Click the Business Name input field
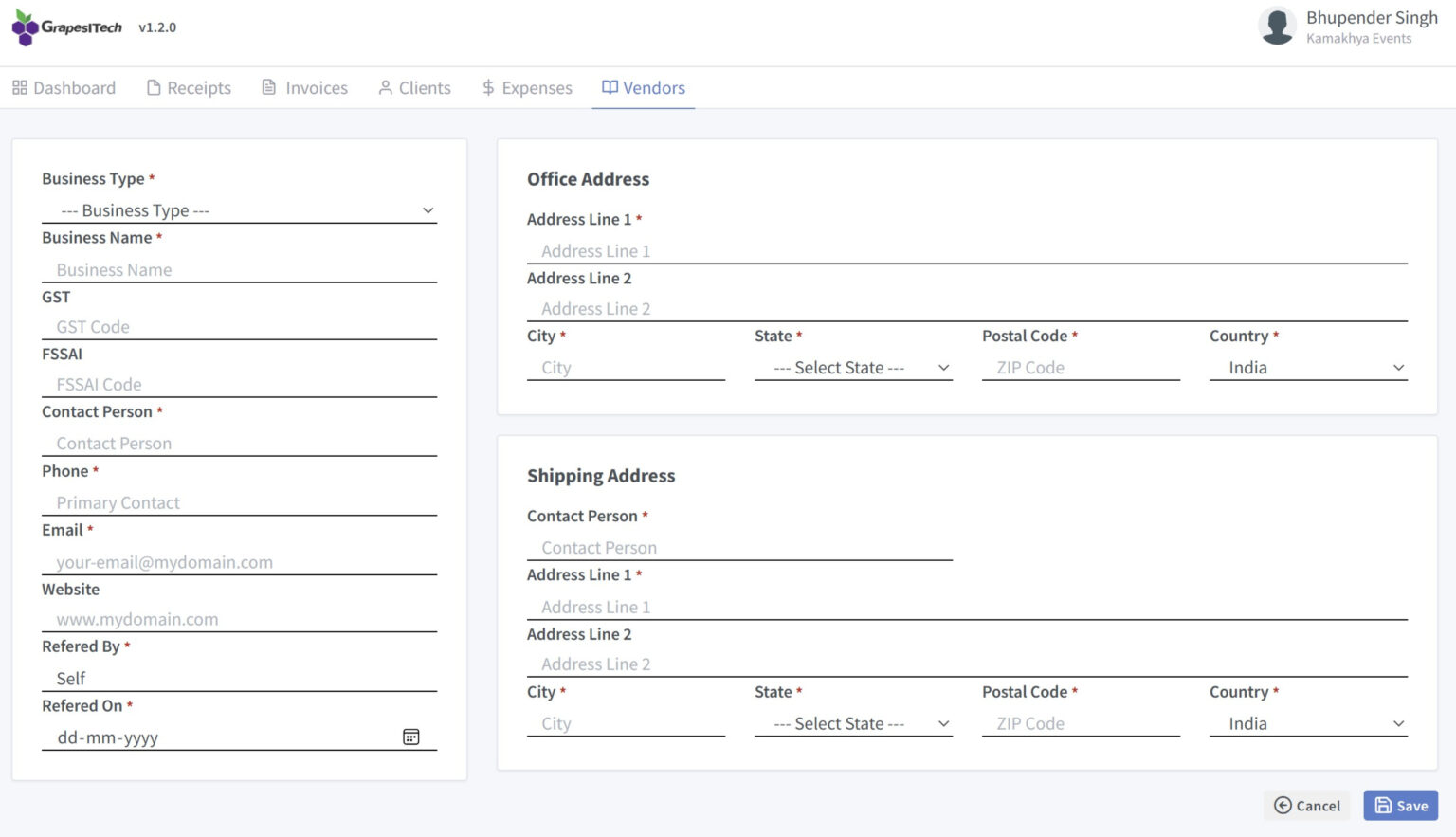Image resolution: width=1456 pixels, height=837 pixels. (x=239, y=269)
